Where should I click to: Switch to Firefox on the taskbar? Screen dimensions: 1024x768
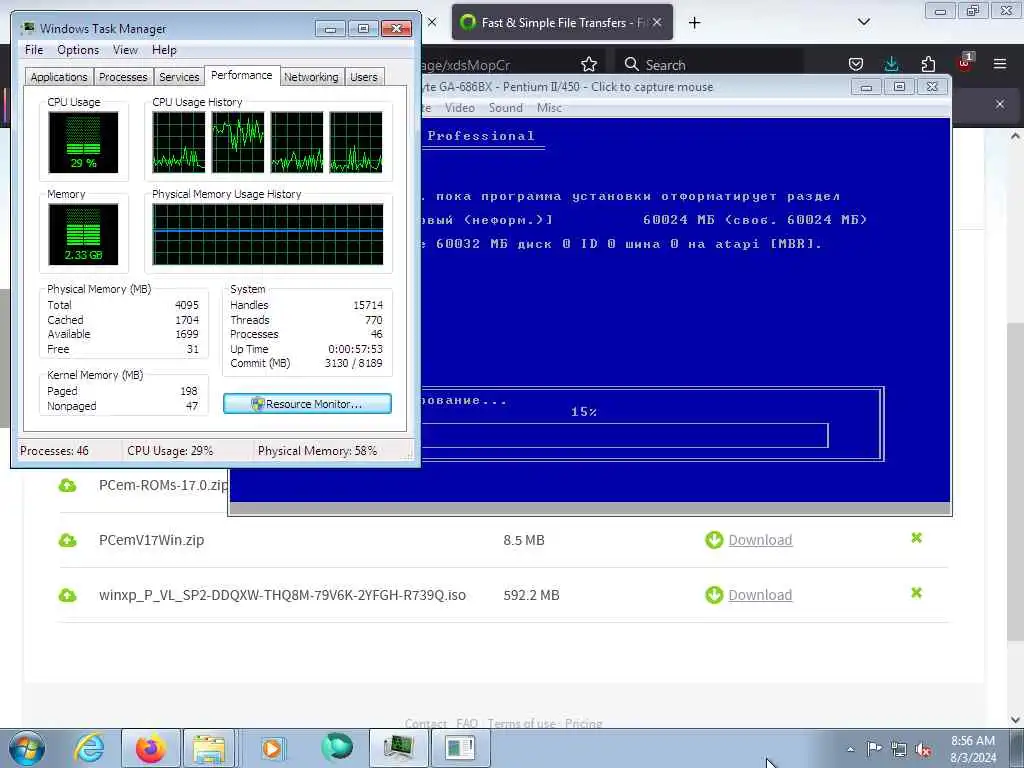click(150, 748)
